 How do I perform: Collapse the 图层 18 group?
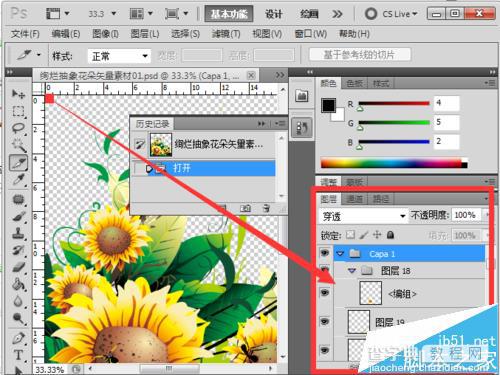(x=352, y=271)
